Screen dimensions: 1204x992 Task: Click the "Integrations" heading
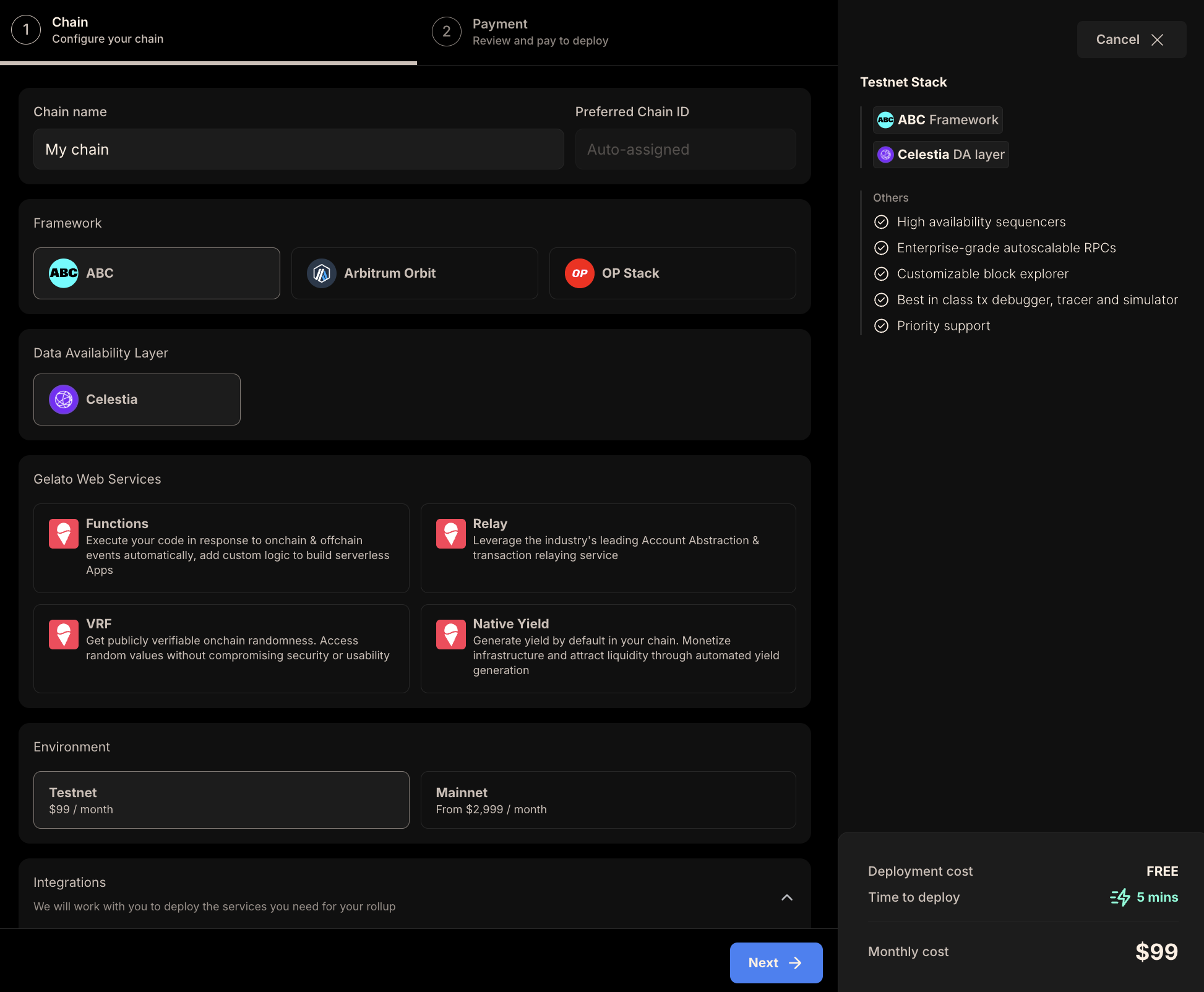70,883
